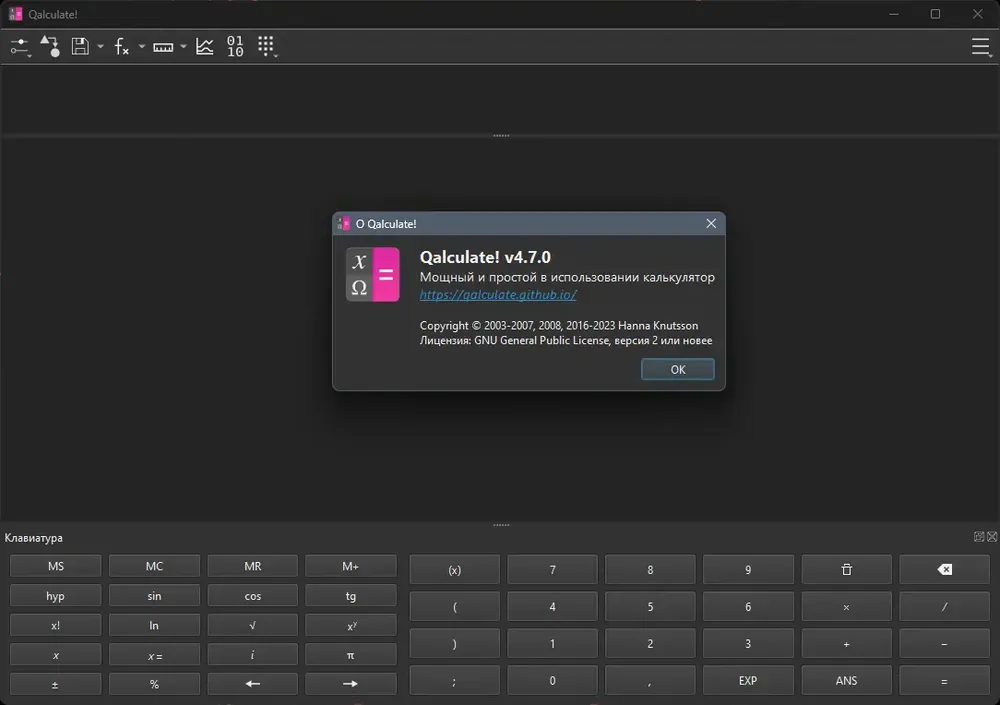The height and width of the screenshot is (705, 1000).
Task: Click the plus-minus sign key
Action: tap(55, 685)
